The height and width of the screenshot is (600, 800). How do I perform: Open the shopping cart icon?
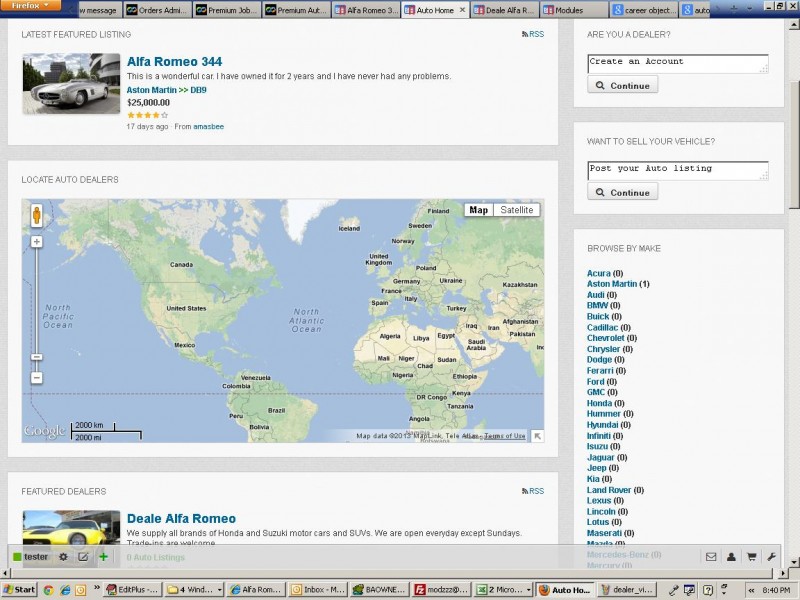click(752, 557)
